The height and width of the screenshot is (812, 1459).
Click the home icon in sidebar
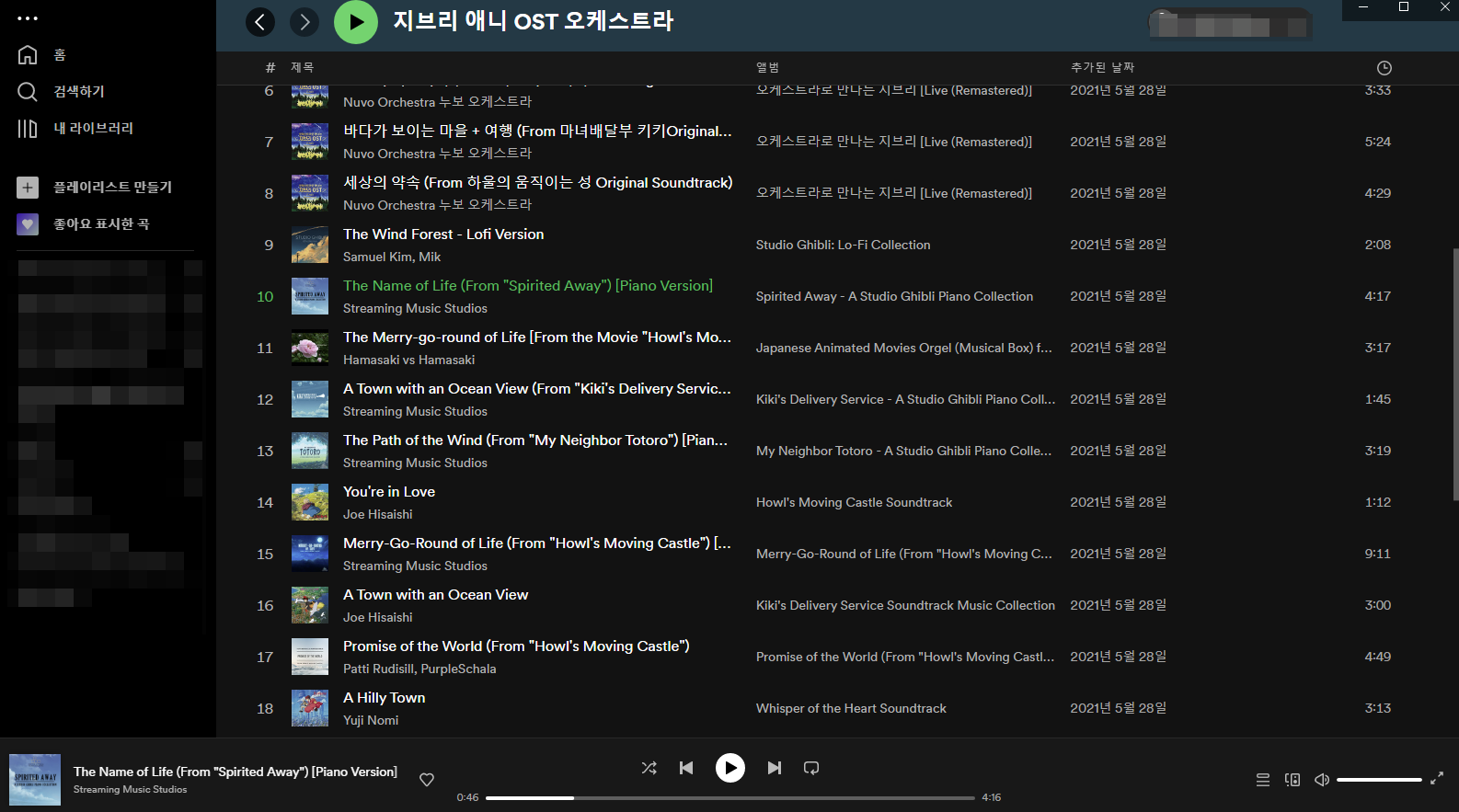click(x=28, y=55)
